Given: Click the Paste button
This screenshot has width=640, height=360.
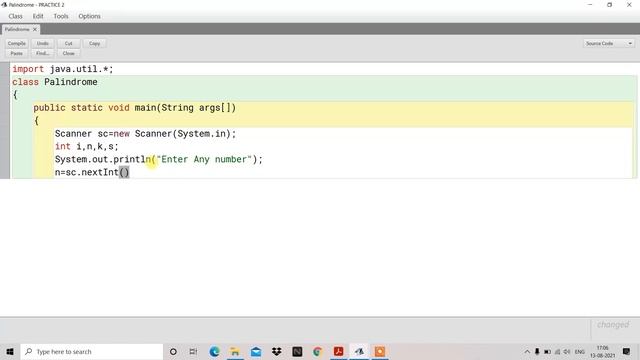Looking at the screenshot, I should [17, 53].
